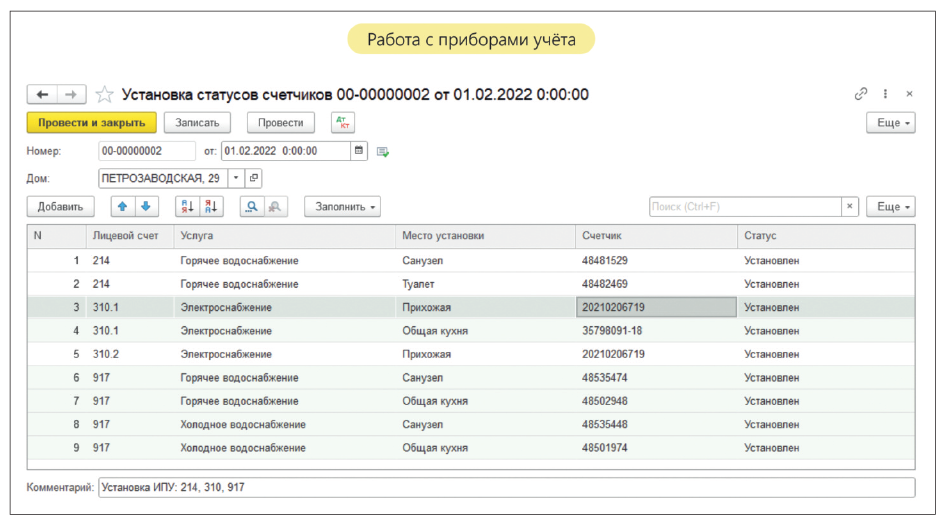Viewport: 951px width, 524px height.
Task: Click Установлен status in row 9
Action: click(771, 448)
